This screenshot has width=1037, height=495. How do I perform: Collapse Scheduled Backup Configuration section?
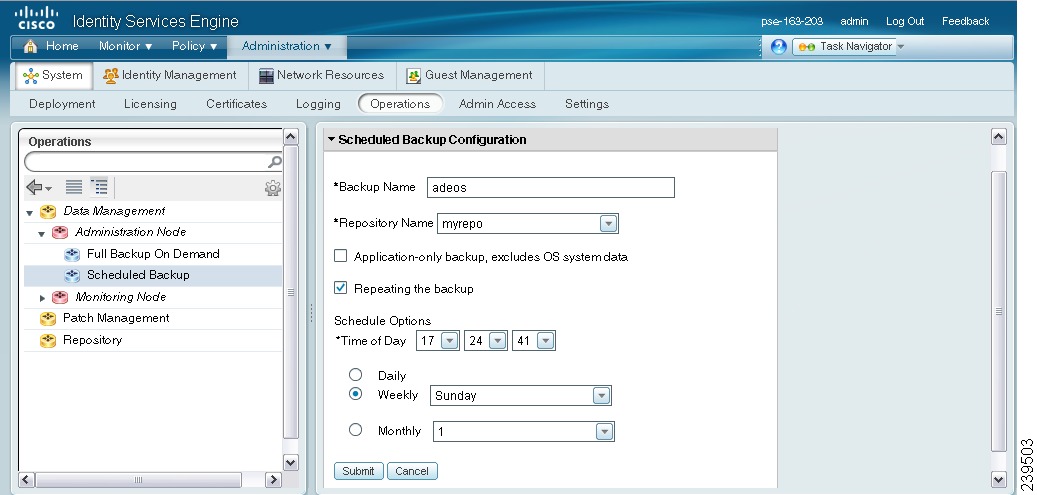pyautogui.click(x=332, y=140)
